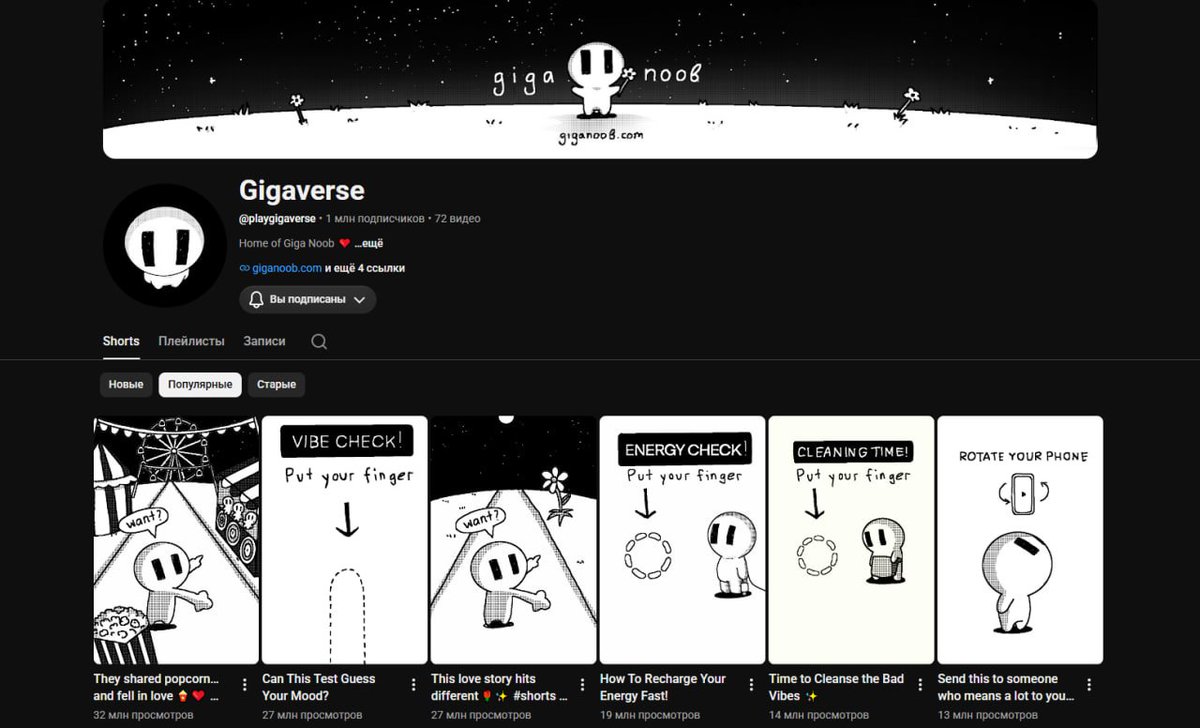This screenshot has width=1200, height=728.
Task: Click the @playgigaverse channel handle
Action: click(x=277, y=218)
